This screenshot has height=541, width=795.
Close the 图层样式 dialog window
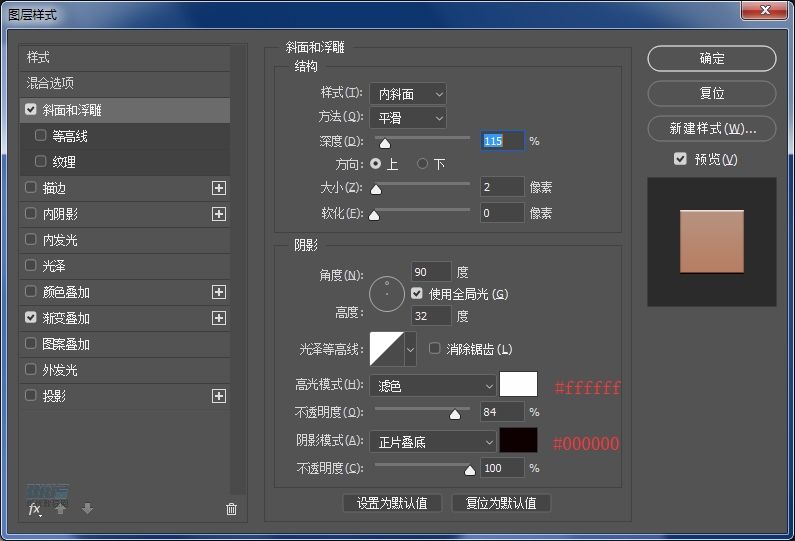coord(765,11)
